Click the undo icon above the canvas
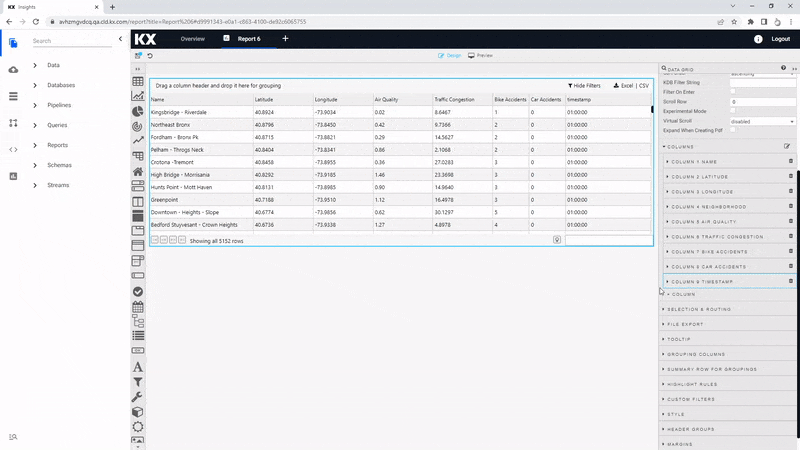 coord(150,55)
